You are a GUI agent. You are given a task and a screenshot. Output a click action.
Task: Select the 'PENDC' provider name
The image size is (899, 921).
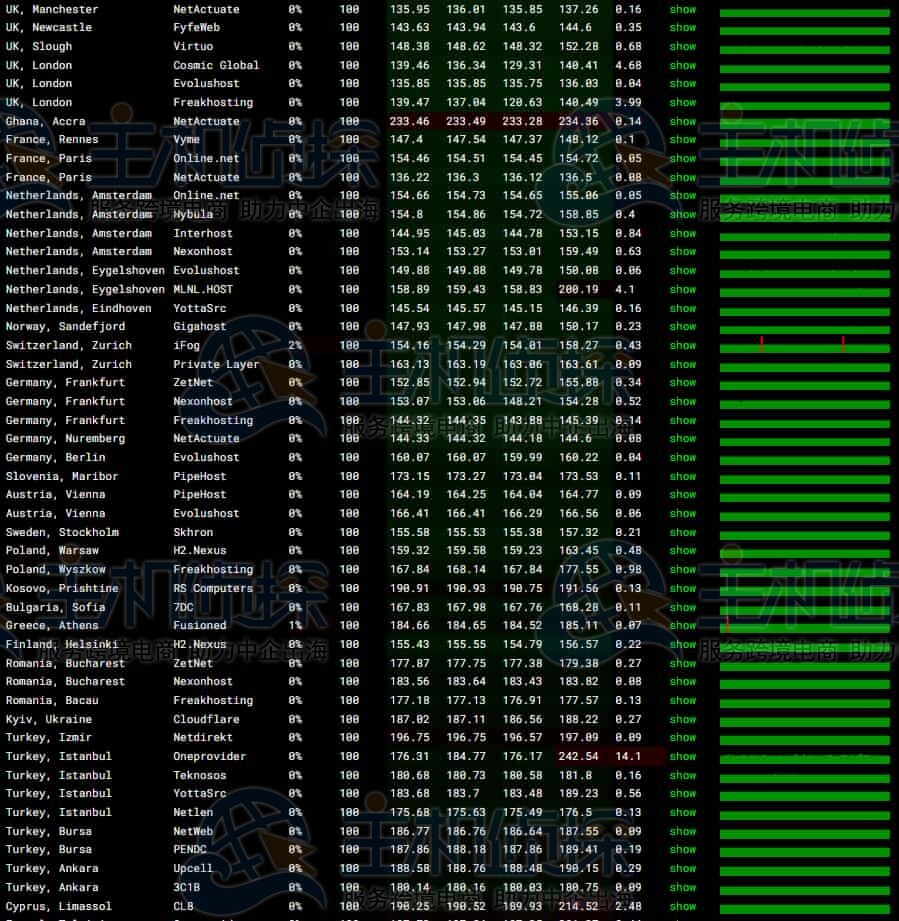190,850
